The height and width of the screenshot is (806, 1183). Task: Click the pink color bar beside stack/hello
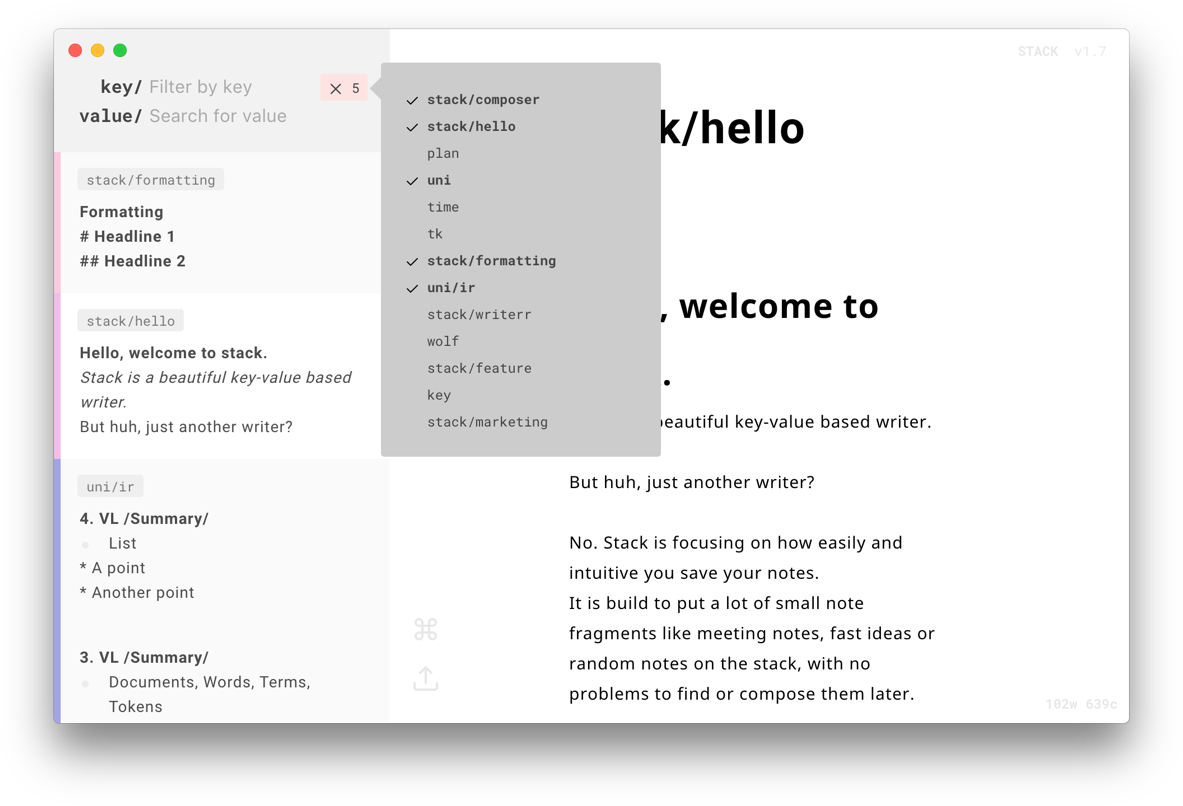[57, 375]
